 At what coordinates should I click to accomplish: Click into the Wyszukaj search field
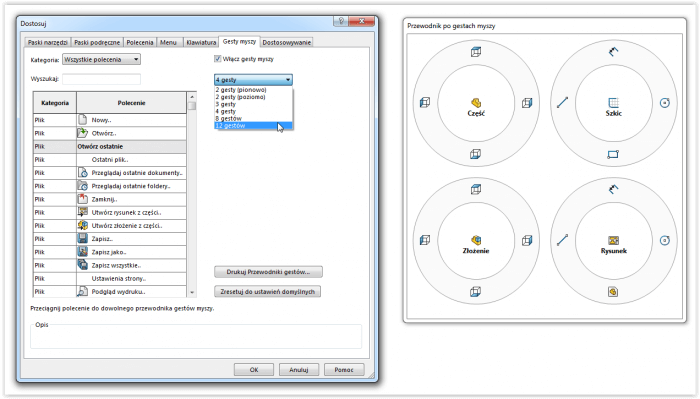coord(101,79)
